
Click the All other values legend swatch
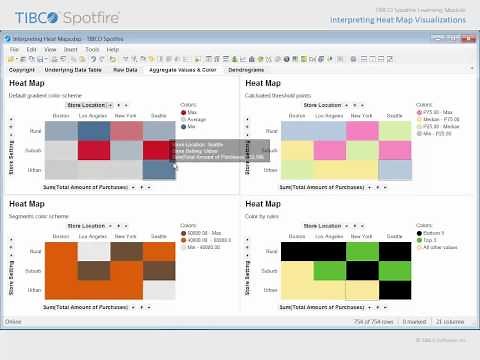pos(419,247)
